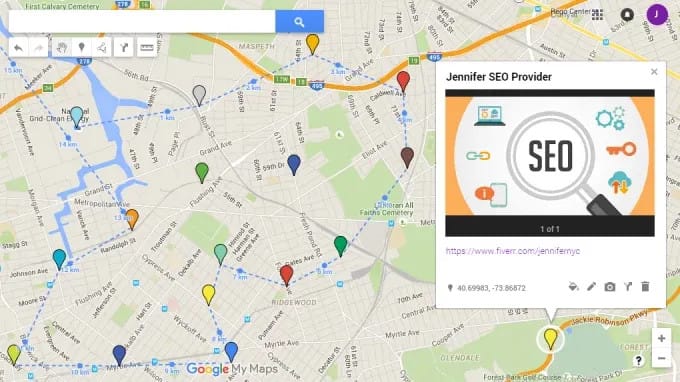The height and width of the screenshot is (382, 680).
Task: Click the dark blue marker near 59th Dr
Action: [294, 165]
